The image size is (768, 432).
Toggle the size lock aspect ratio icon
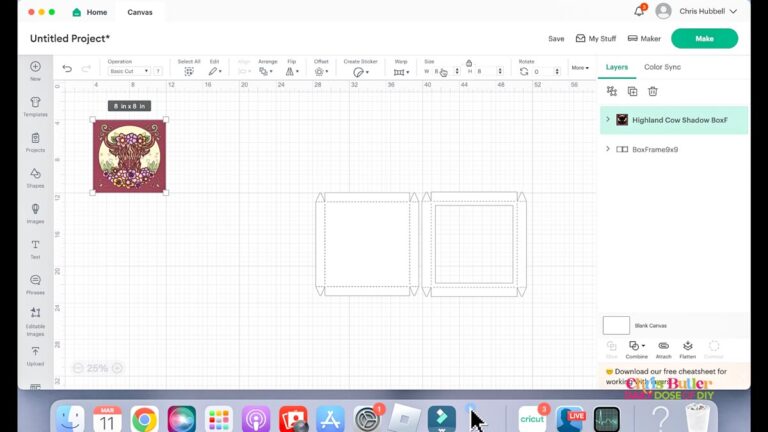(469, 62)
